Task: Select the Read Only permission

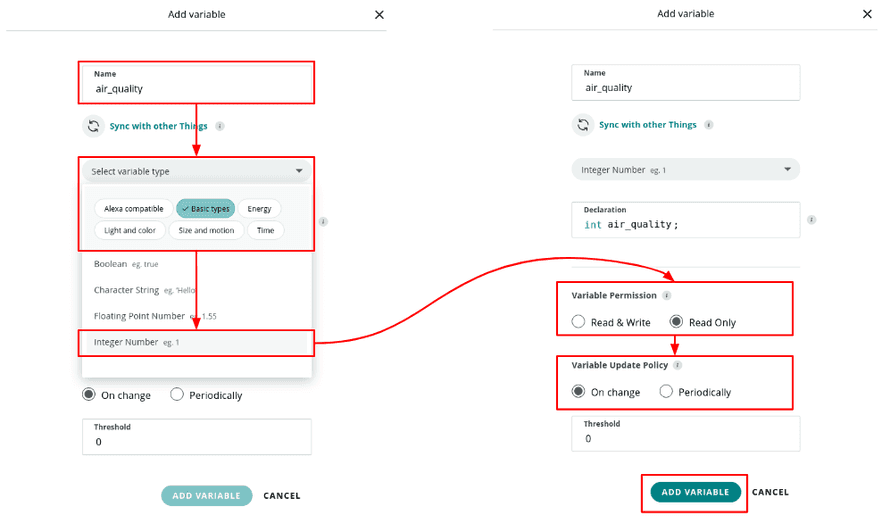Action: point(676,322)
